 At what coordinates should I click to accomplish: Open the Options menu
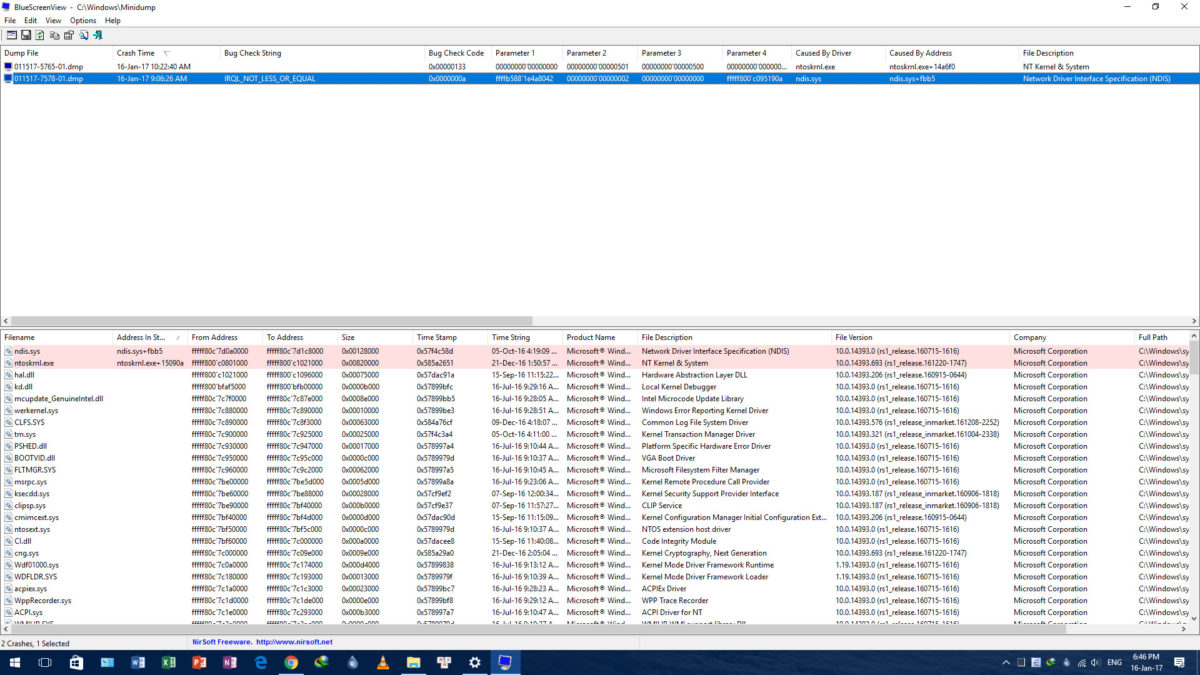click(x=83, y=20)
